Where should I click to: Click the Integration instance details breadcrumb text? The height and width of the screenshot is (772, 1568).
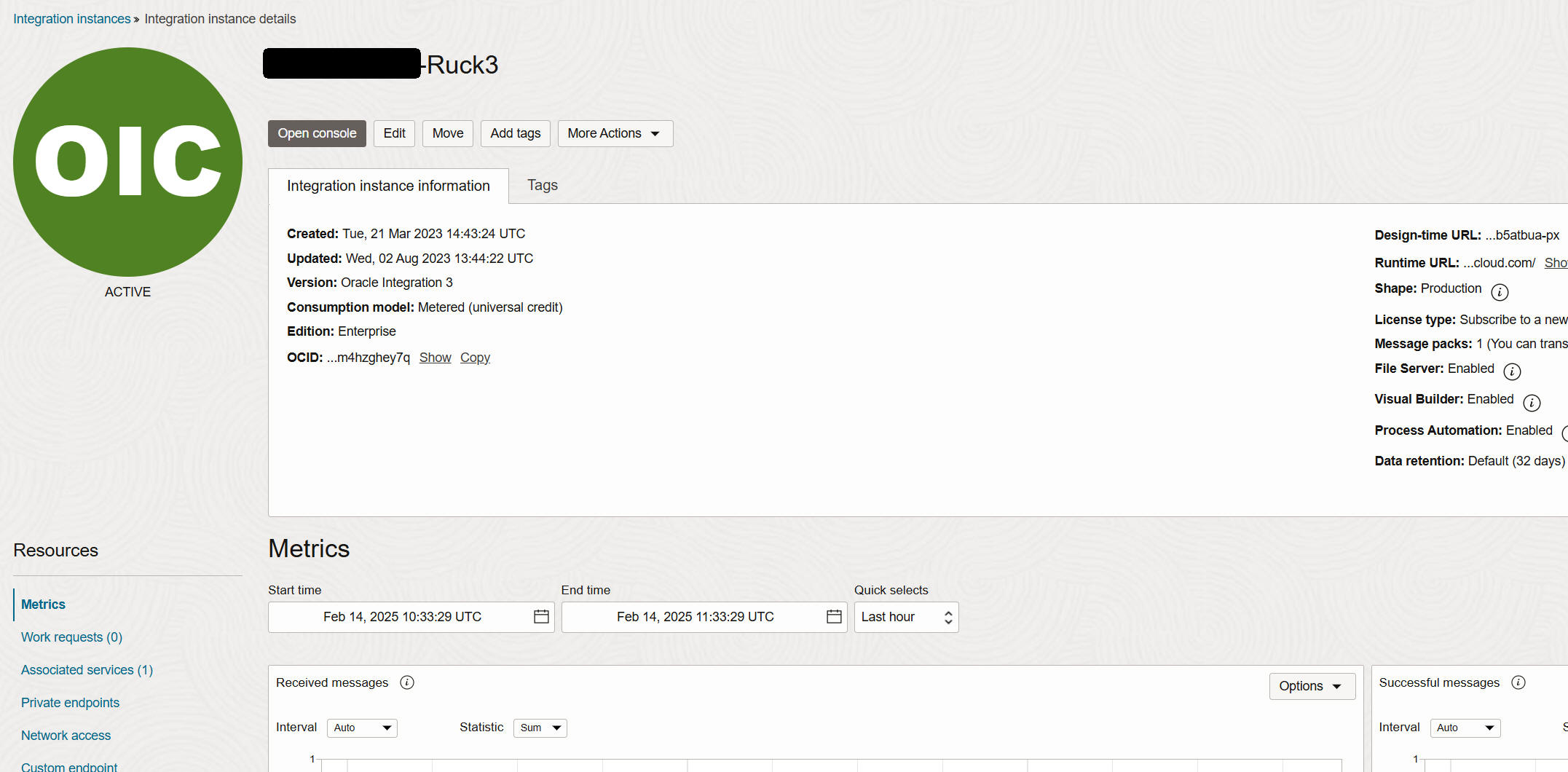pyautogui.click(x=220, y=19)
